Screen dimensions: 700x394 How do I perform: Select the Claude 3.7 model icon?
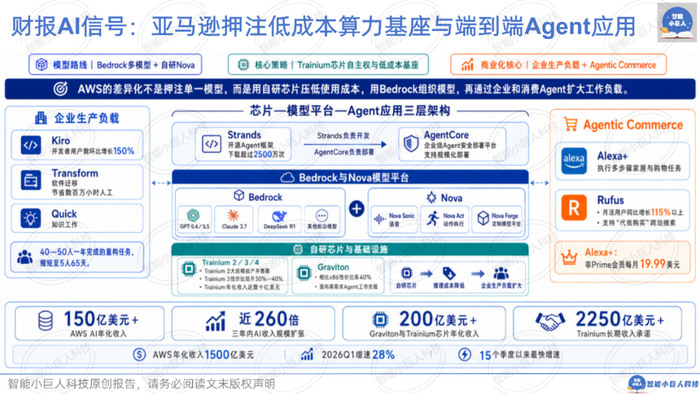[x=233, y=216]
